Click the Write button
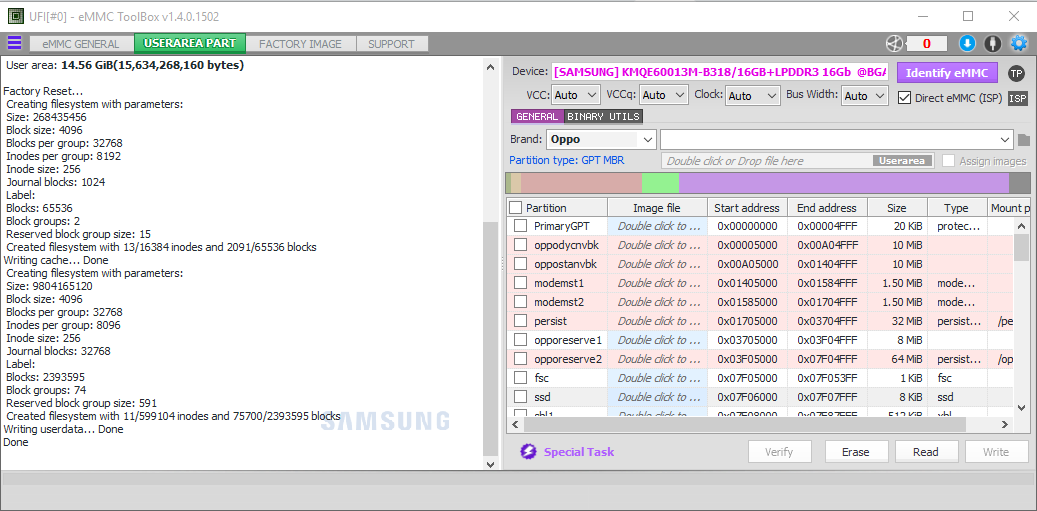 pos(996,452)
